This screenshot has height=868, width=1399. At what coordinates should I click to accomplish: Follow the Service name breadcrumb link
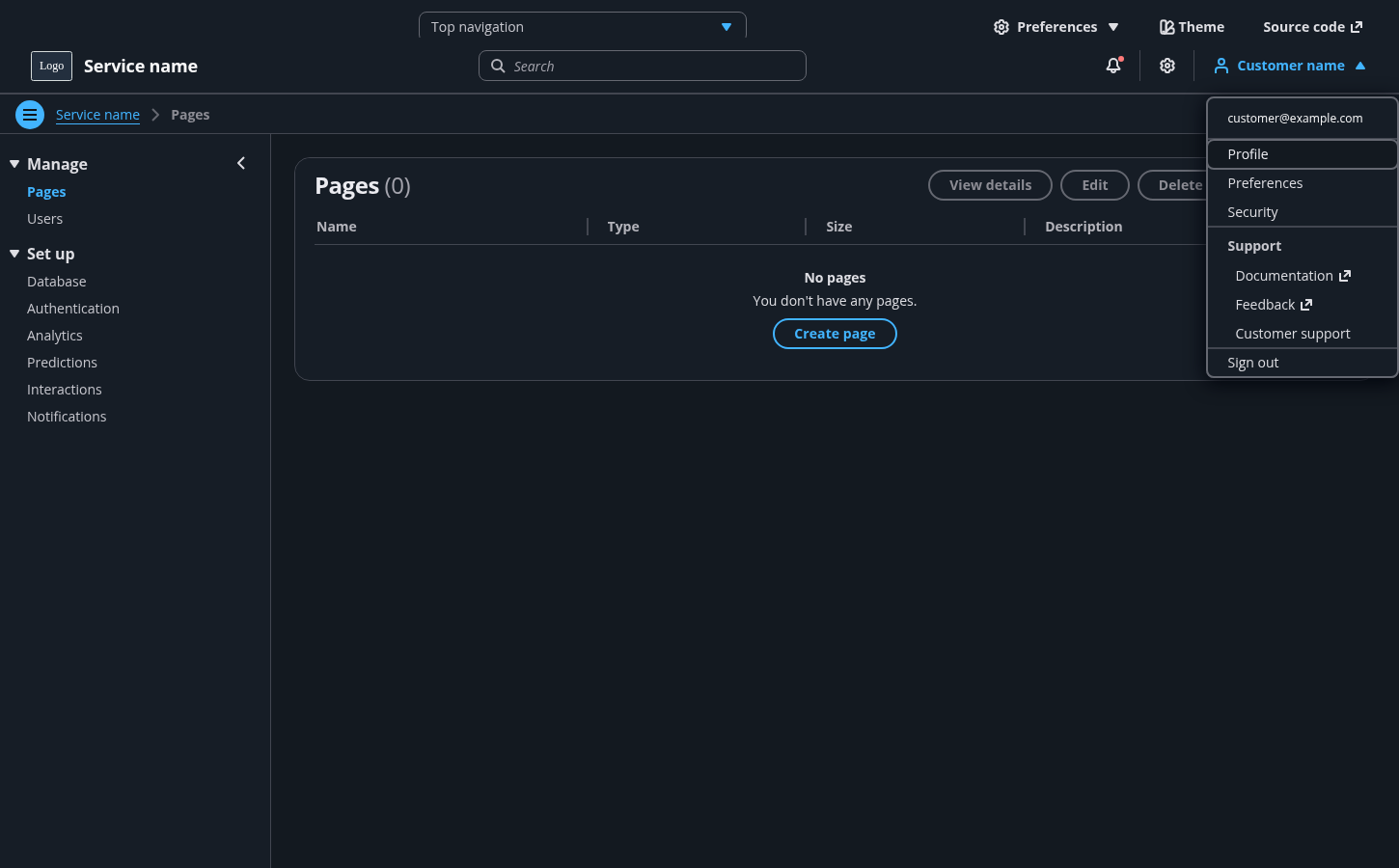click(97, 115)
